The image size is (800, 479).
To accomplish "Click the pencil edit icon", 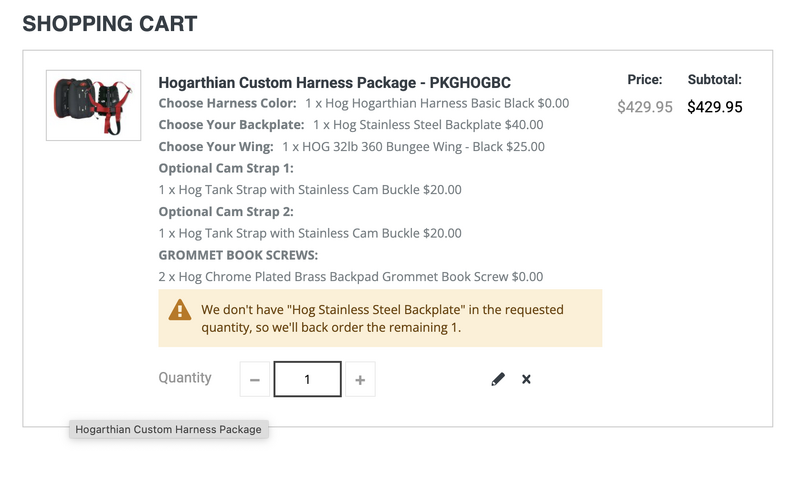I will click(x=498, y=379).
